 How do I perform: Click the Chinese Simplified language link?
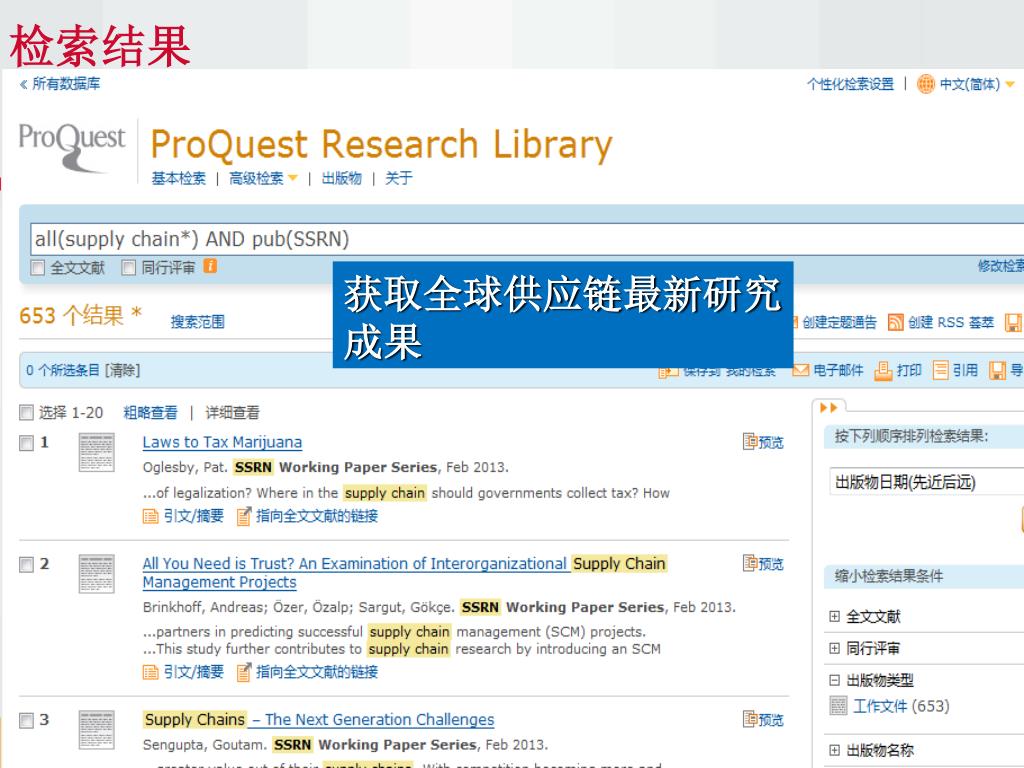[x=969, y=84]
